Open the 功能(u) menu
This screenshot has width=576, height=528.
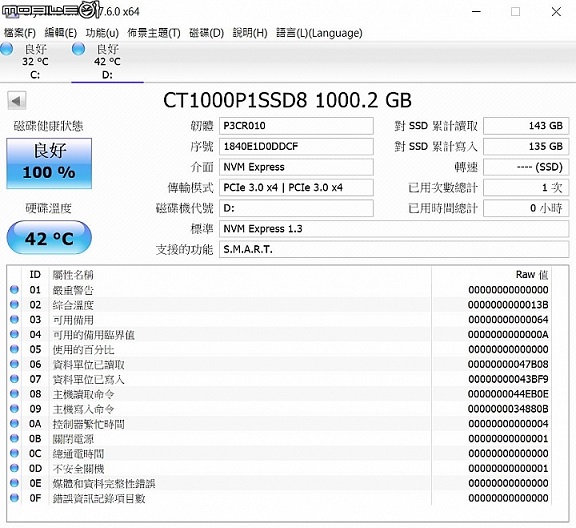(x=102, y=33)
